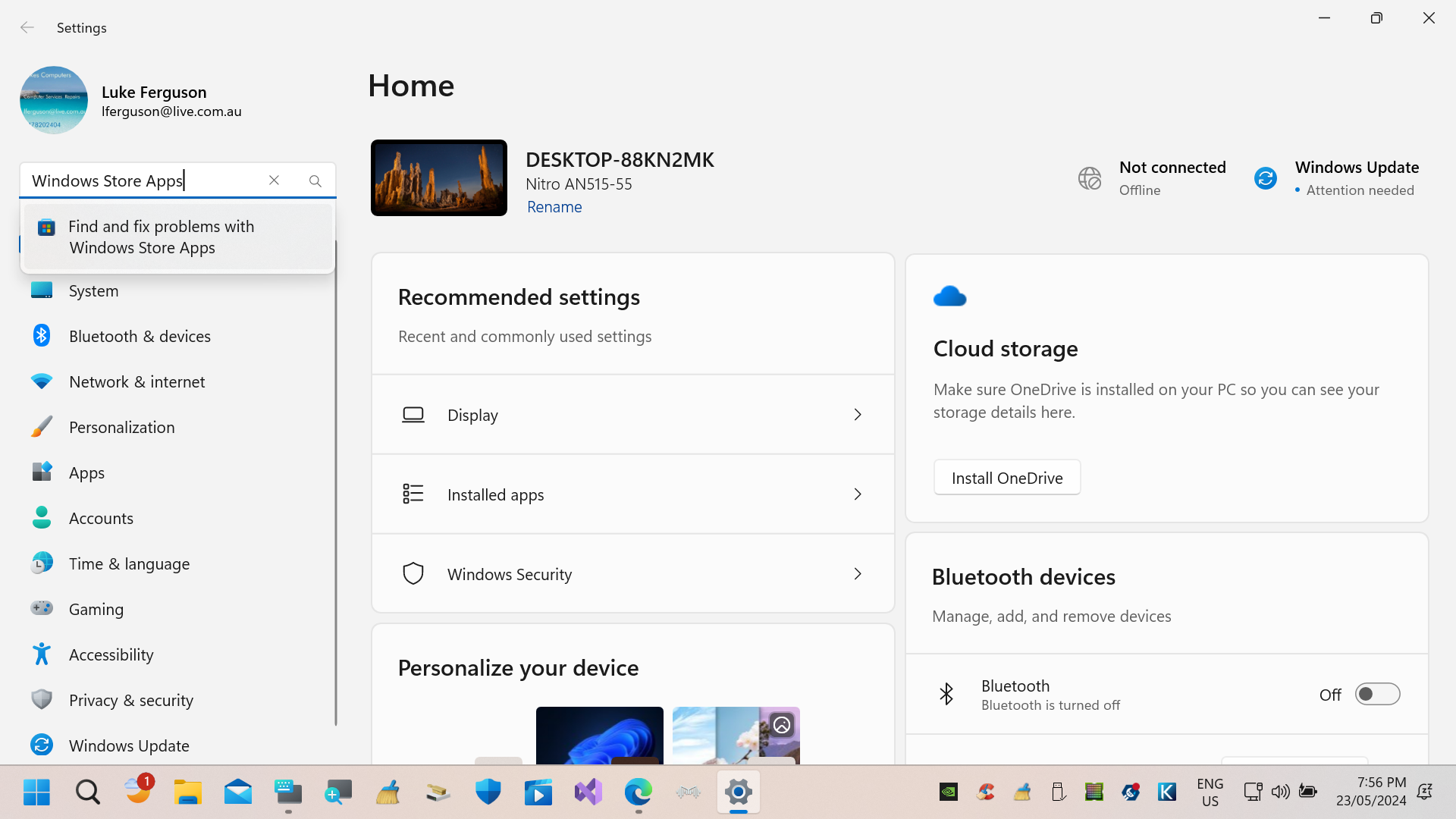The image size is (1456, 819).
Task: Open the clock showing 7:56 PM
Action: click(1371, 792)
